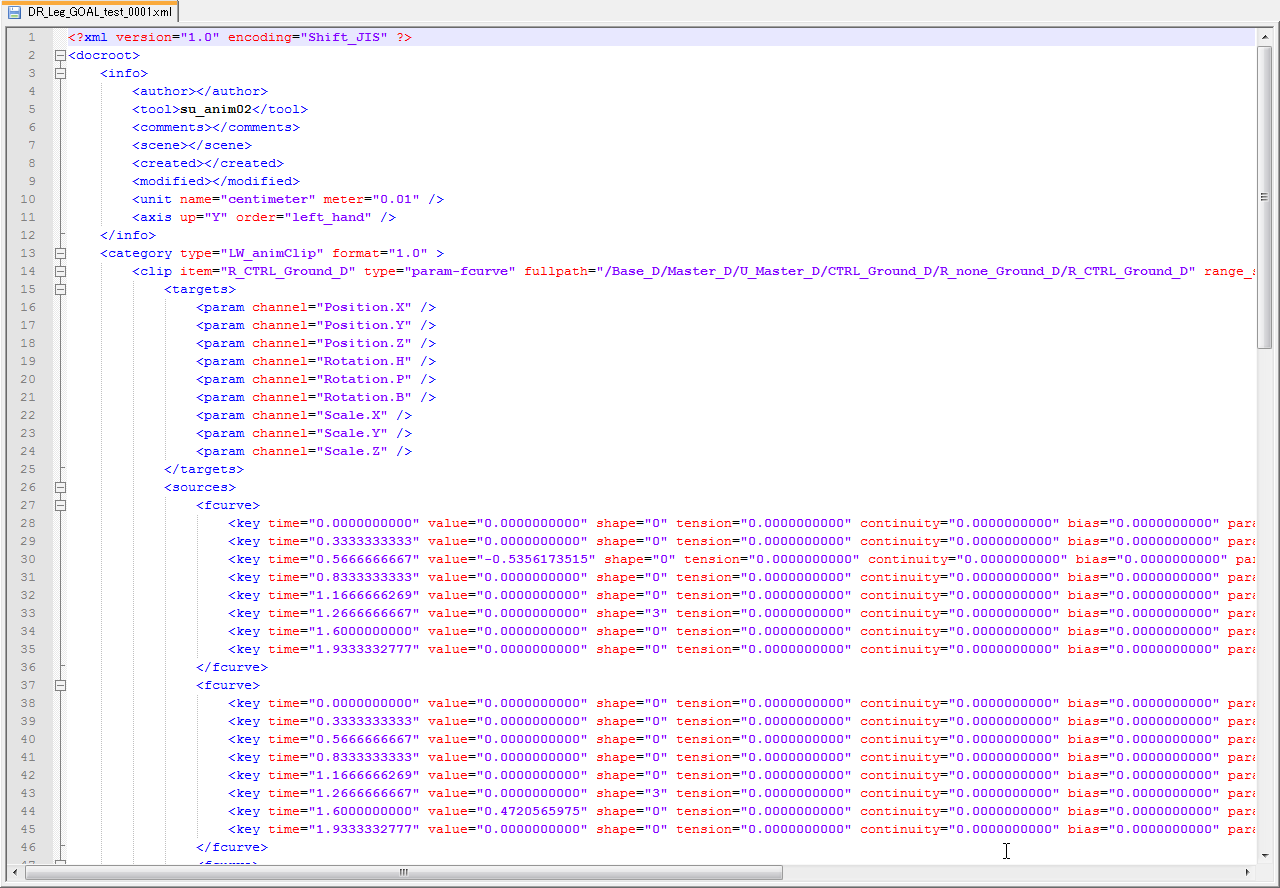
Task: Click line number 1 in the margin
Action: (x=31, y=37)
